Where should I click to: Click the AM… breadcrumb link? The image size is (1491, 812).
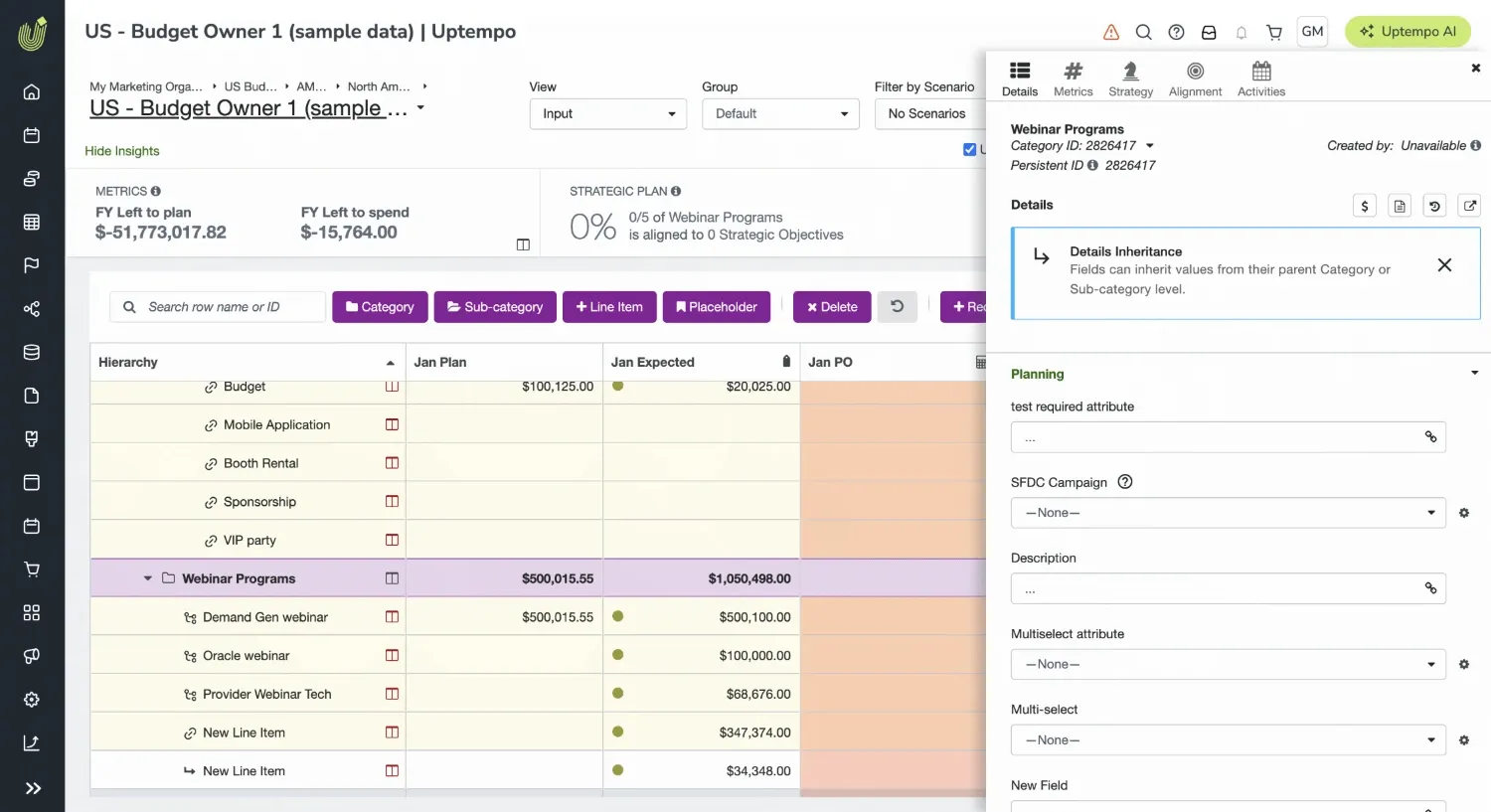coord(311,86)
